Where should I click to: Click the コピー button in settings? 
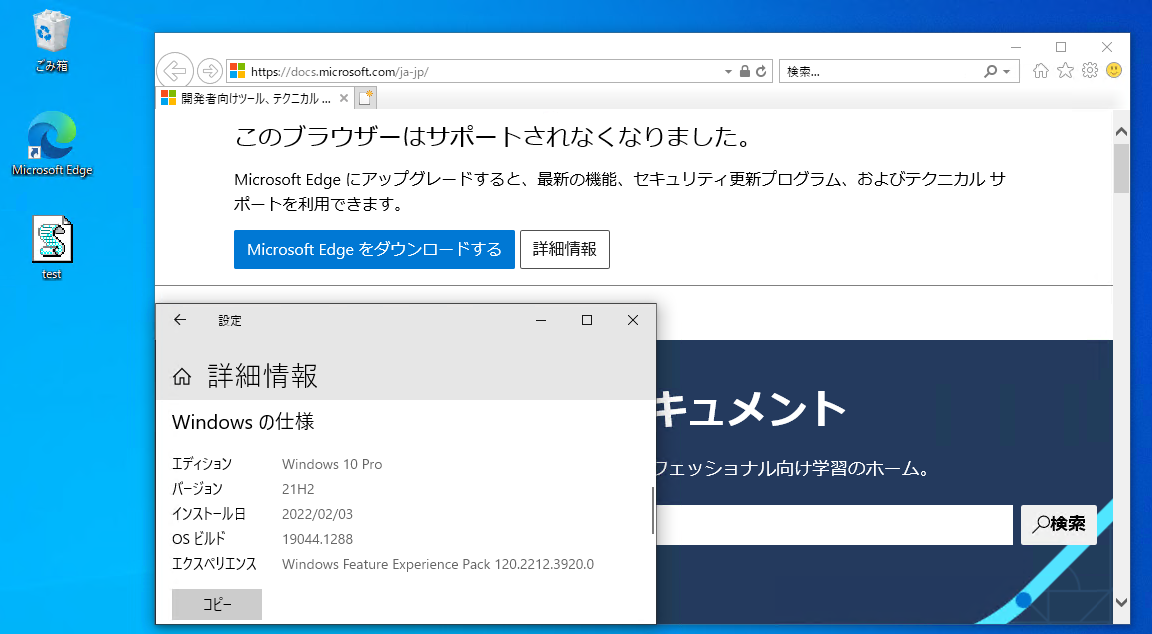click(x=217, y=604)
